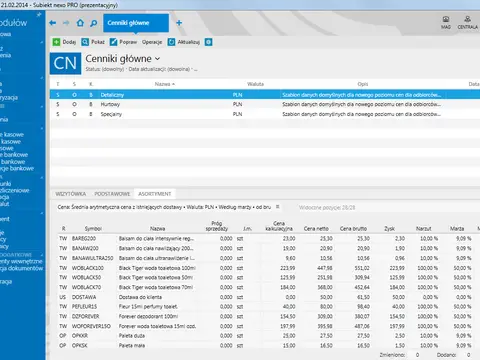Viewport: 480px width, 360px height.
Task: Click the pin icon atop the modules sidebar
Action: 39,15
